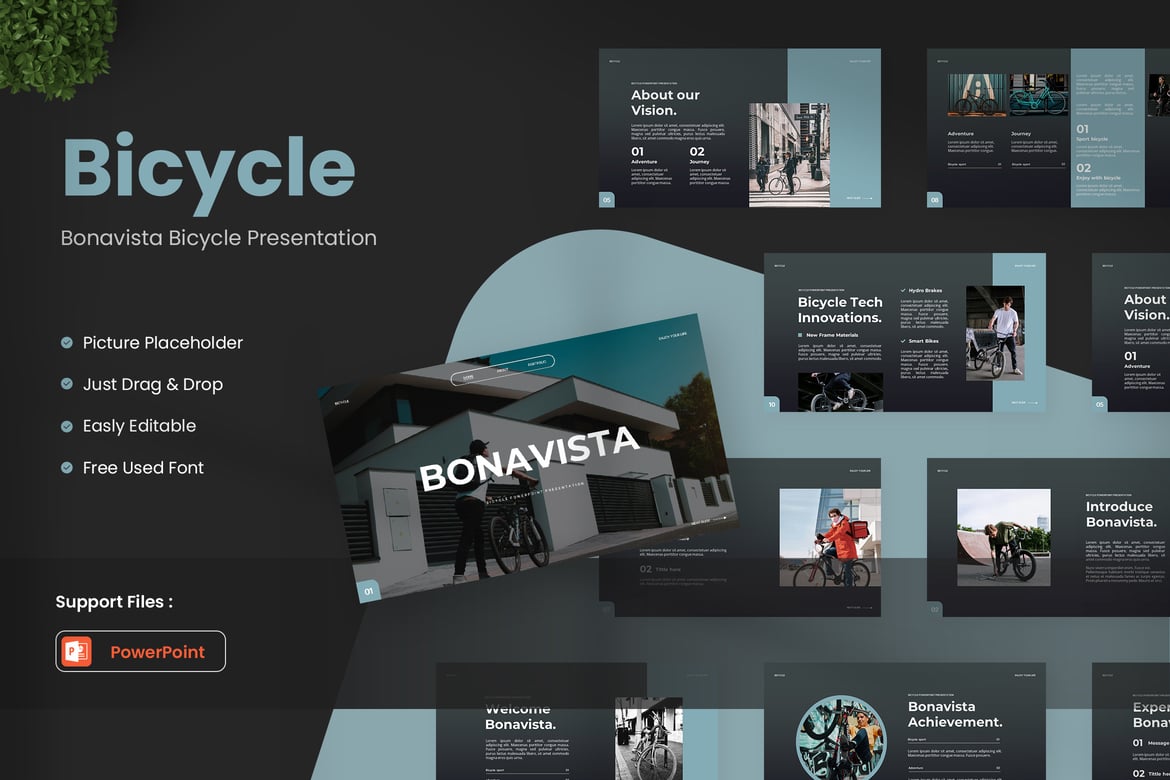Click the "Smart Bikes" checkmark item

pyautogui.click(x=919, y=341)
